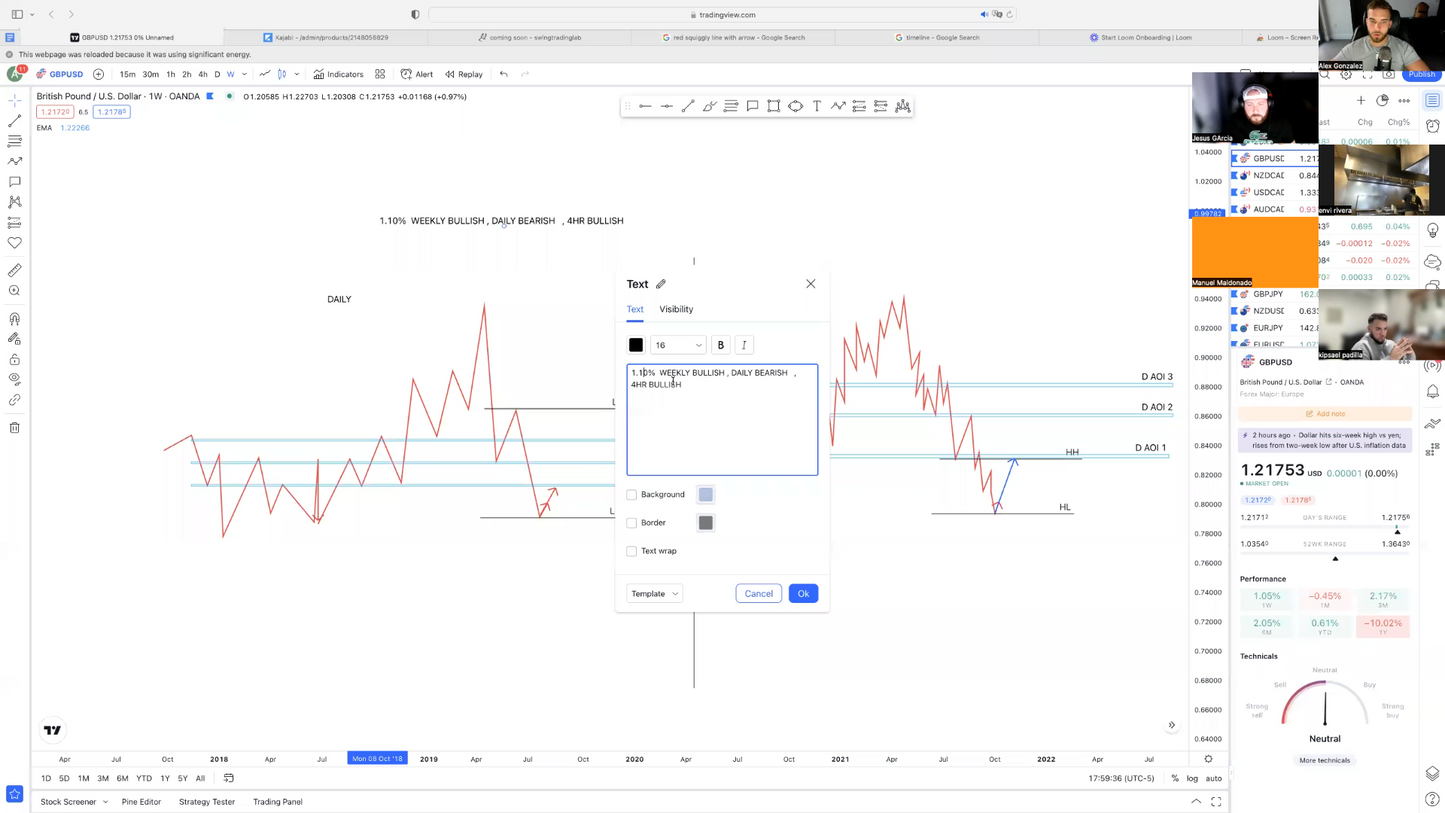This screenshot has height=813, width=1445.
Task: Expand the Stock Screener dropdown
Action: point(74,802)
